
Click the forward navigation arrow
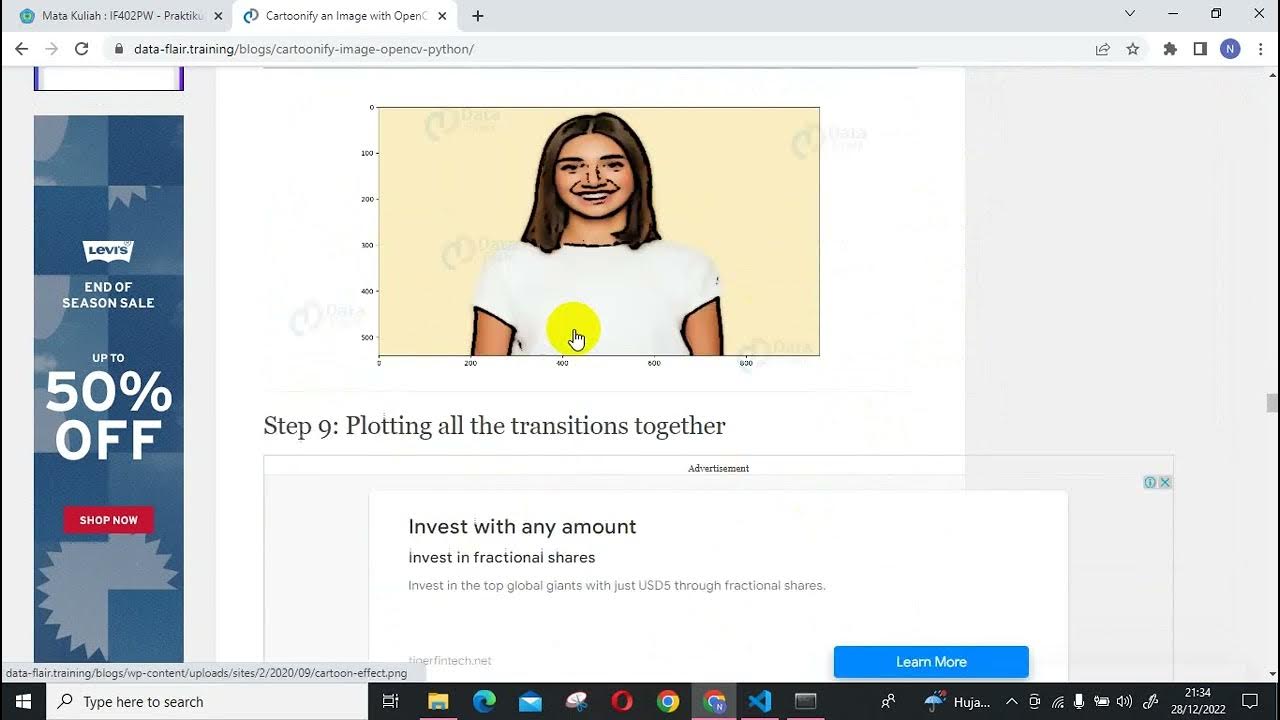pyautogui.click(x=51, y=49)
